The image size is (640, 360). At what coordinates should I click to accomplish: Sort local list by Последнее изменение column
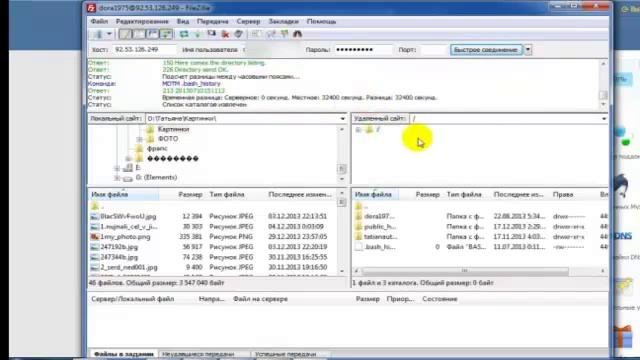click(300, 195)
